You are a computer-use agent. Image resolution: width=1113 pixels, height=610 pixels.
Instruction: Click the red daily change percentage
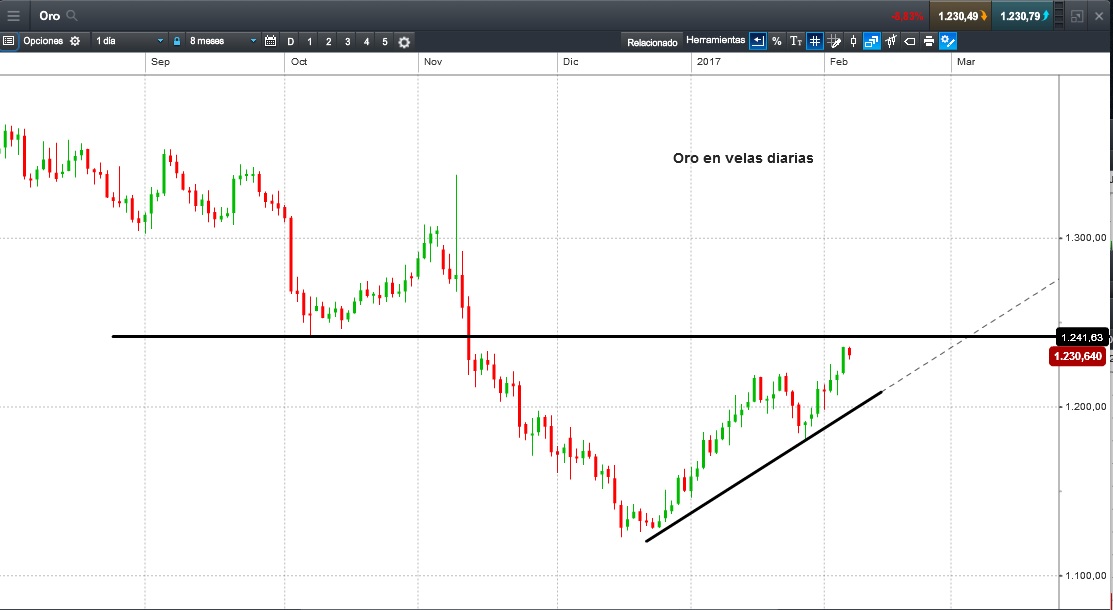coord(908,16)
